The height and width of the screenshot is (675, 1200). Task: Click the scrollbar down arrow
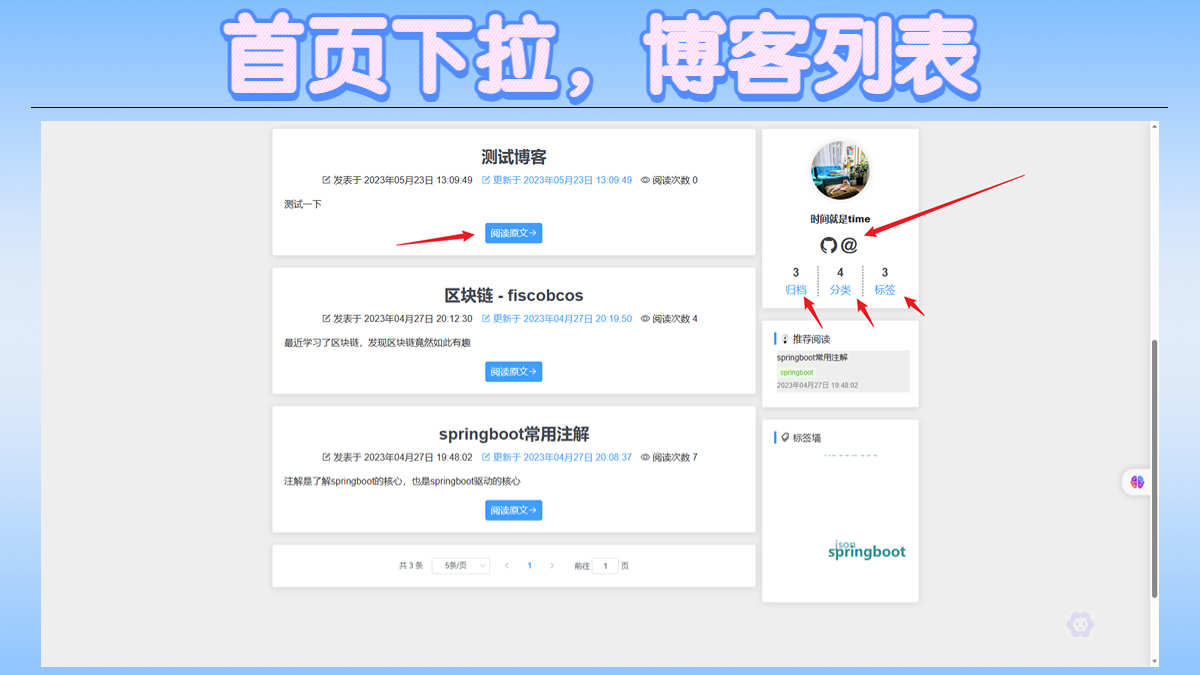1155,661
